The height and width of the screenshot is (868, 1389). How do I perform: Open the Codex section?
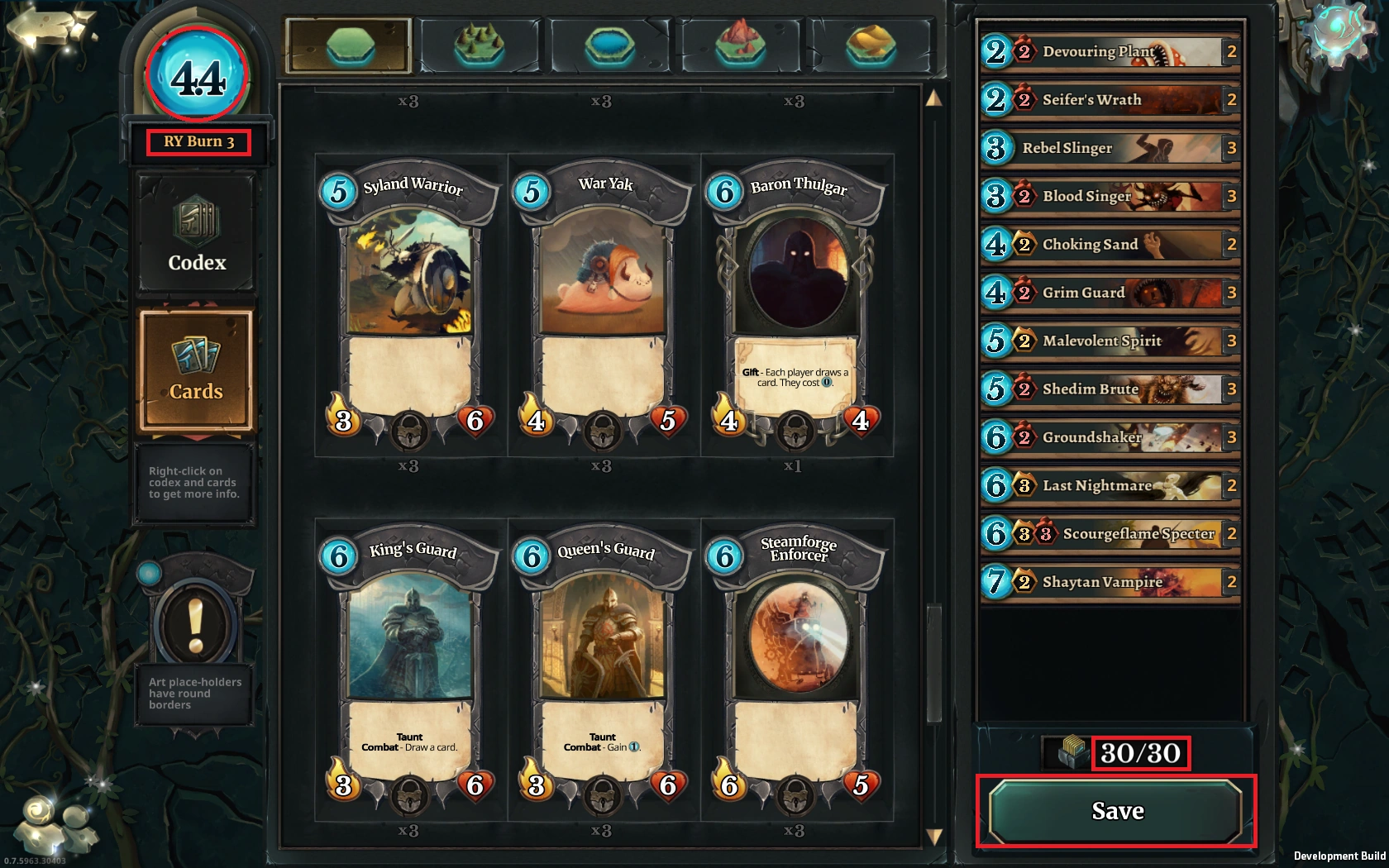197,233
